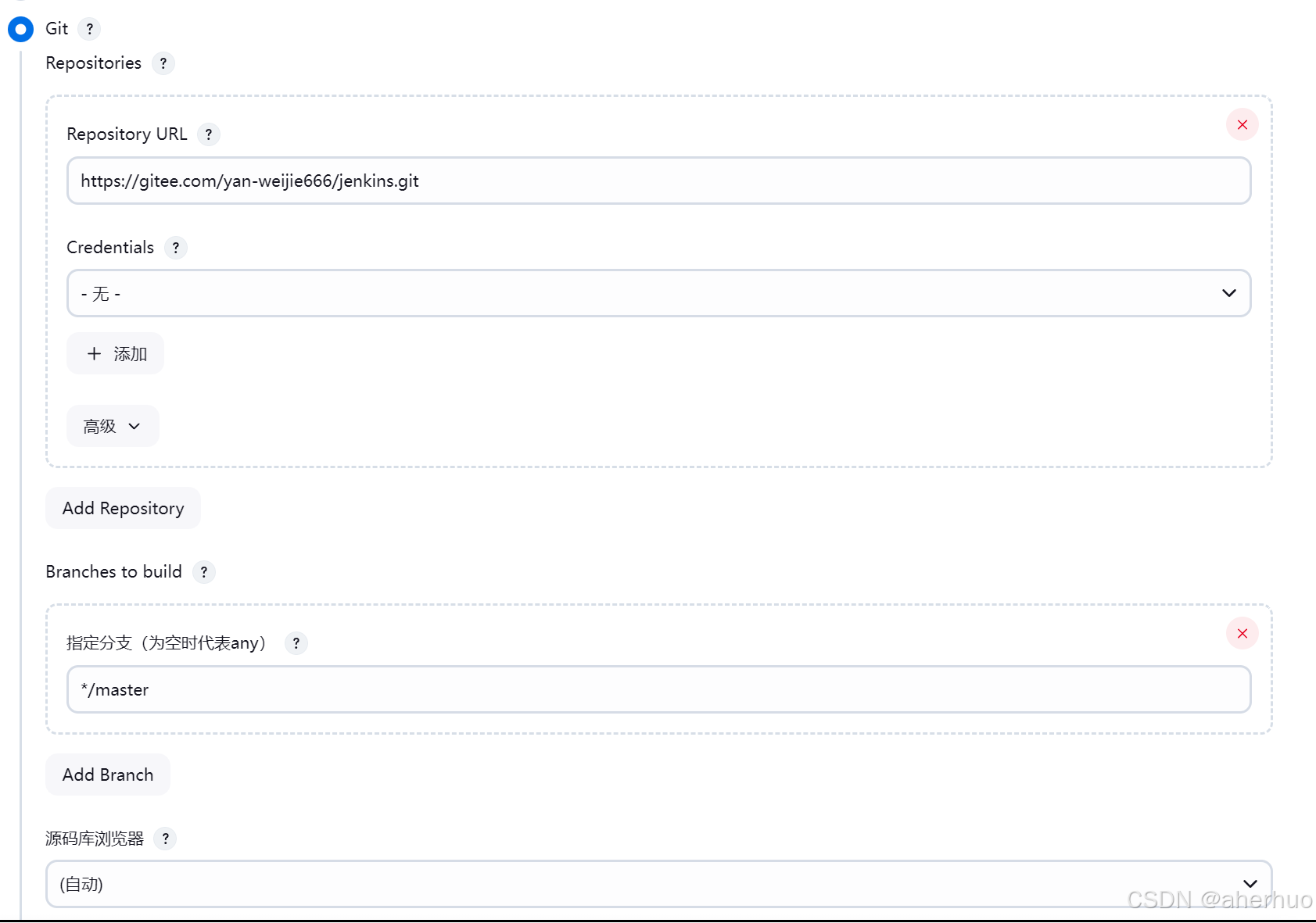The height and width of the screenshot is (923, 1316).
Task: Remove the */master branch entry
Action: [1242, 634]
